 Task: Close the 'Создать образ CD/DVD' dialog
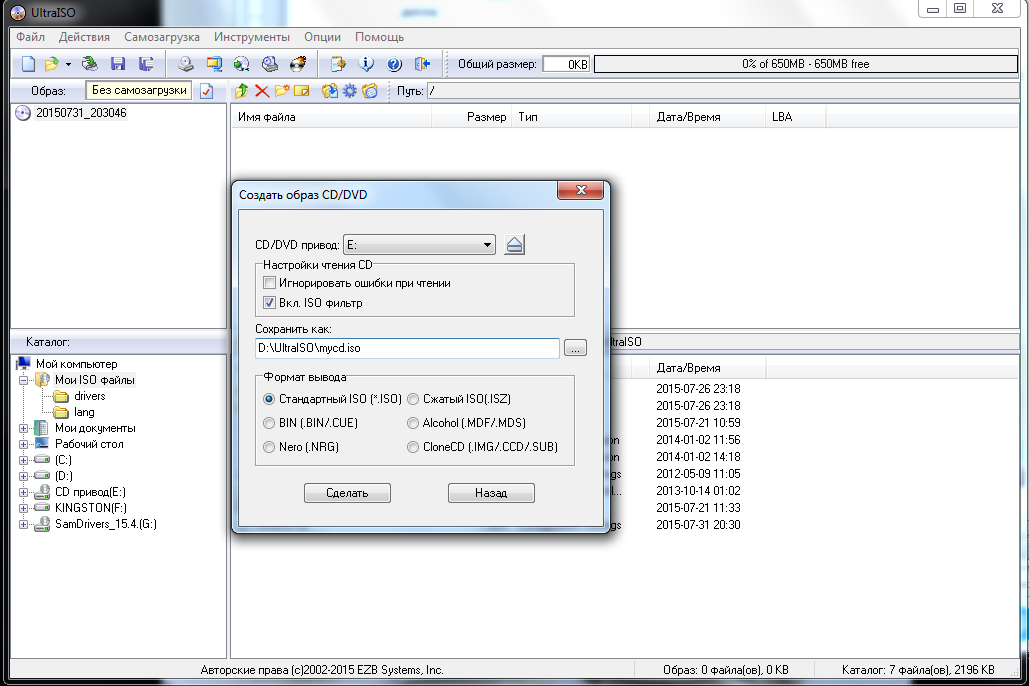580,190
